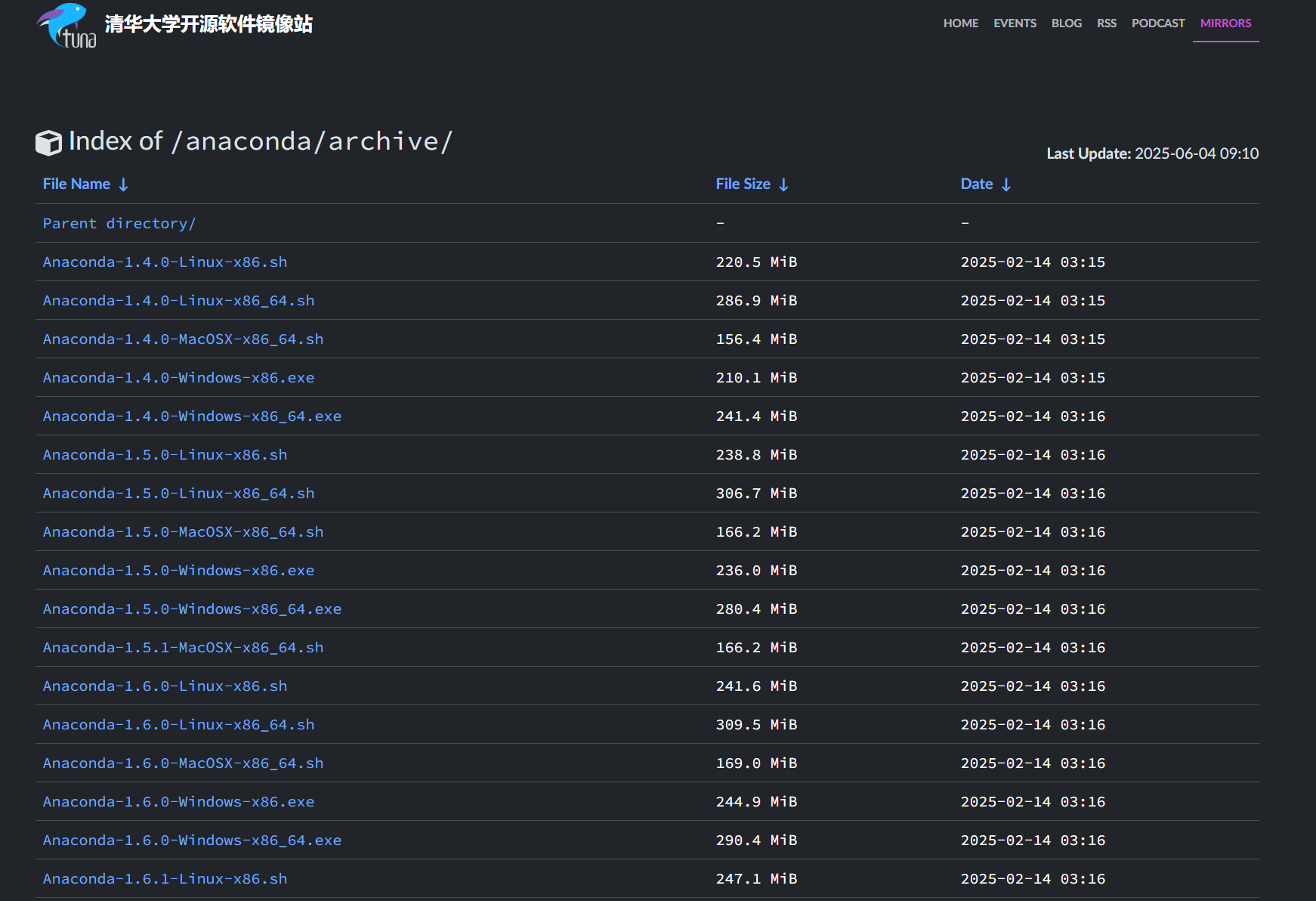The height and width of the screenshot is (901, 1316).
Task: Open the HOME menu item
Action: coord(960,23)
